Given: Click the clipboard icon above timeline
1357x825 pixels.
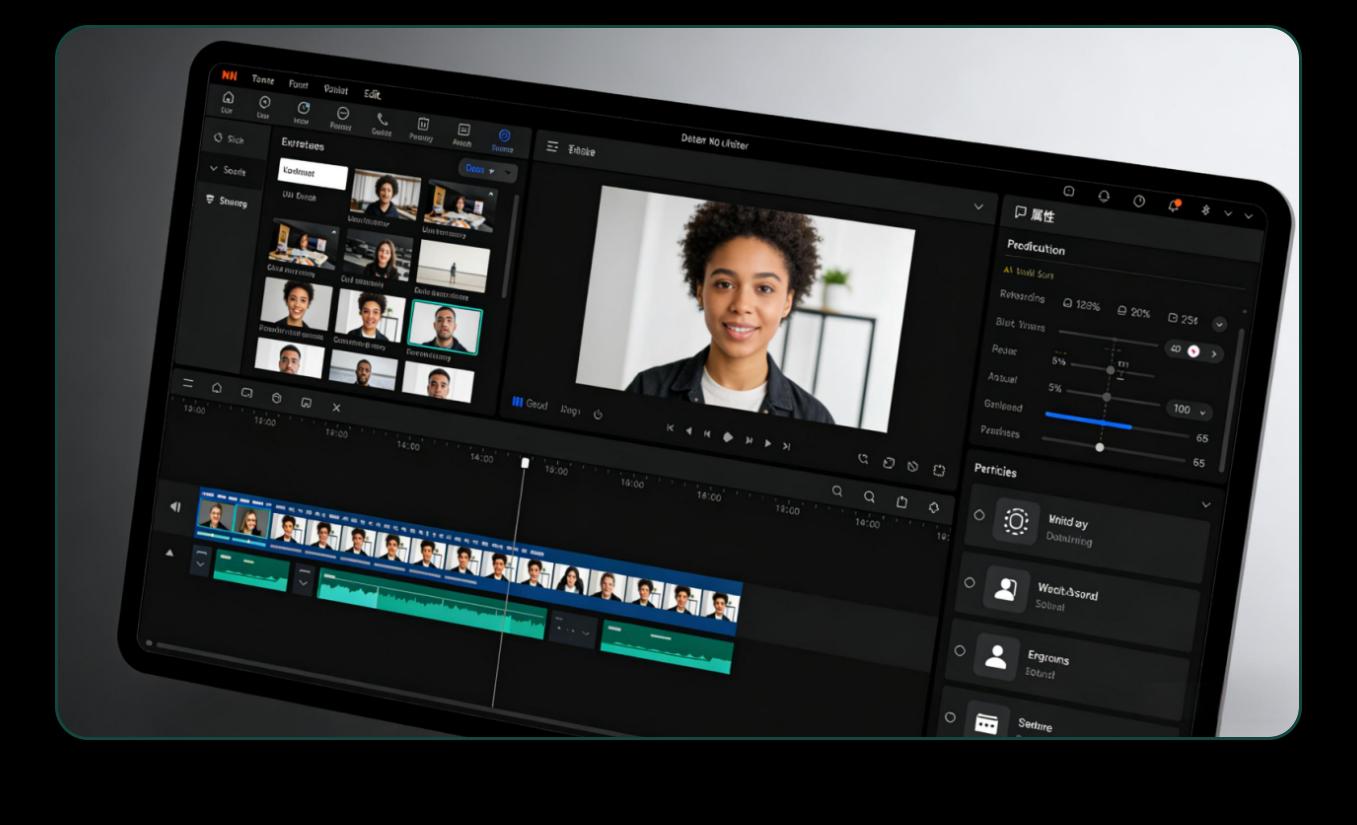Looking at the screenshot, I should point(901,502).
